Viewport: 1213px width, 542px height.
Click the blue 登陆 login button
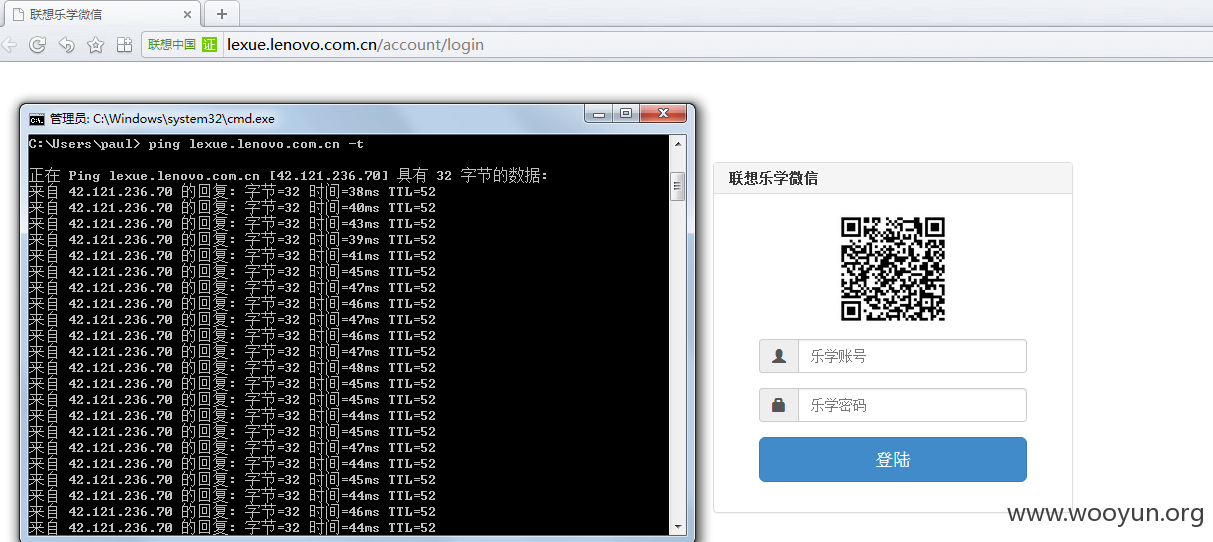[x=893, y=460]
